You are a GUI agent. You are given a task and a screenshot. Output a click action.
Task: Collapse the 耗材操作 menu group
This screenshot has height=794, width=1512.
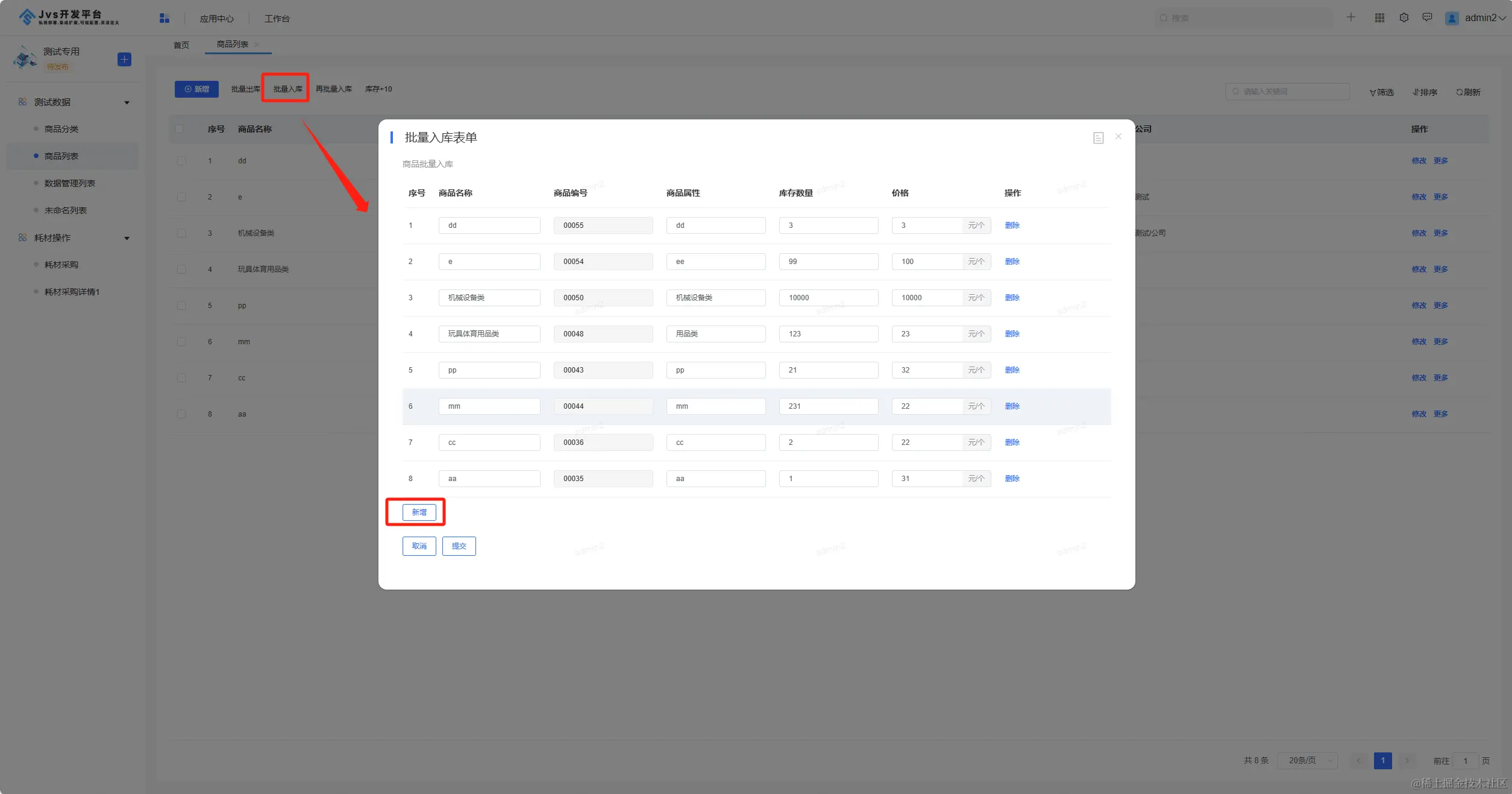click(127, 238)
